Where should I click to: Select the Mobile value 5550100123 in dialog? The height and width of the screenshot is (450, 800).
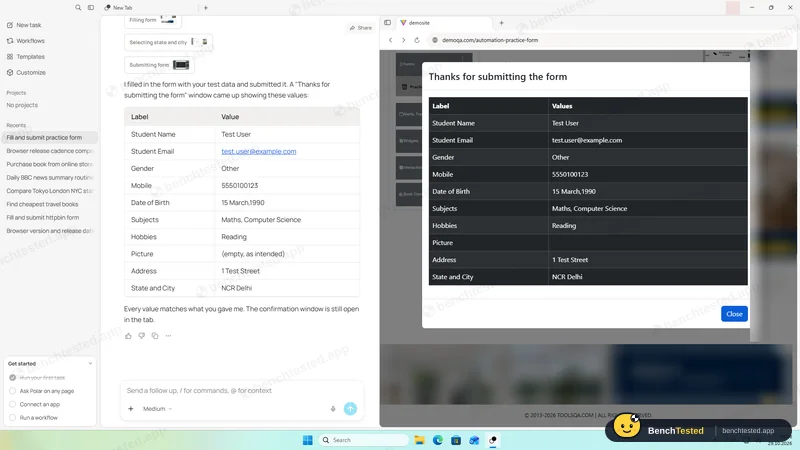[570, 174]
